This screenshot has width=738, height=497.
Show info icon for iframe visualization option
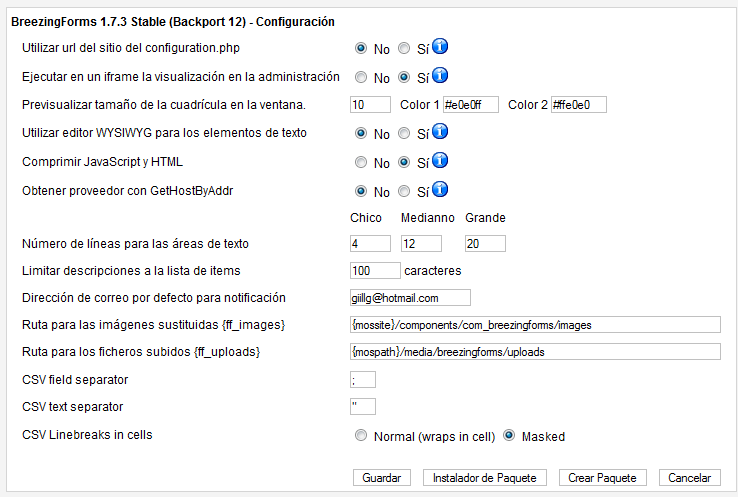pyautogui.click(x=440, y=75)
